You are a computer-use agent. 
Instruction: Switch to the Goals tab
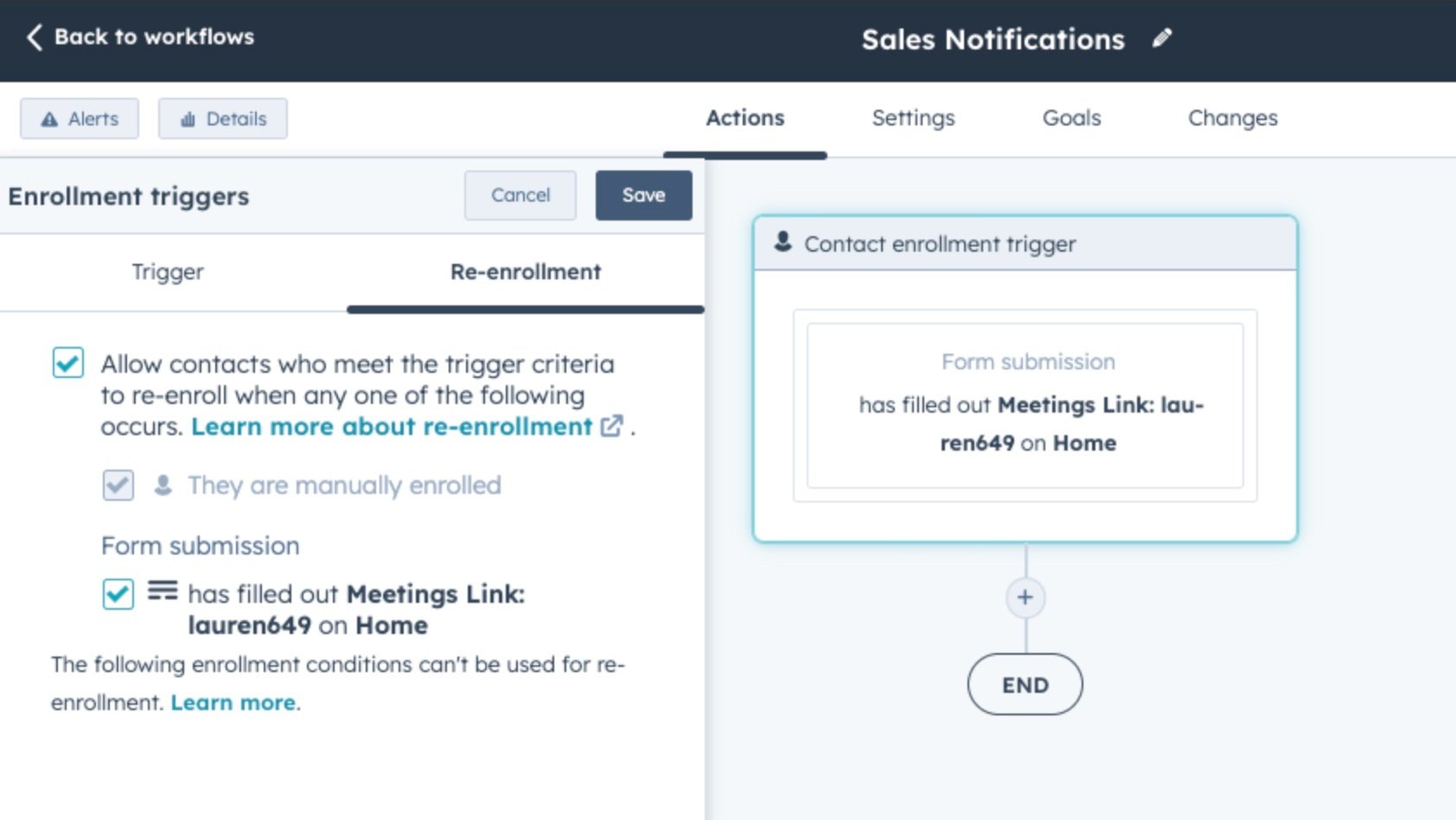pyautogui.click(x=1071, y=118)
